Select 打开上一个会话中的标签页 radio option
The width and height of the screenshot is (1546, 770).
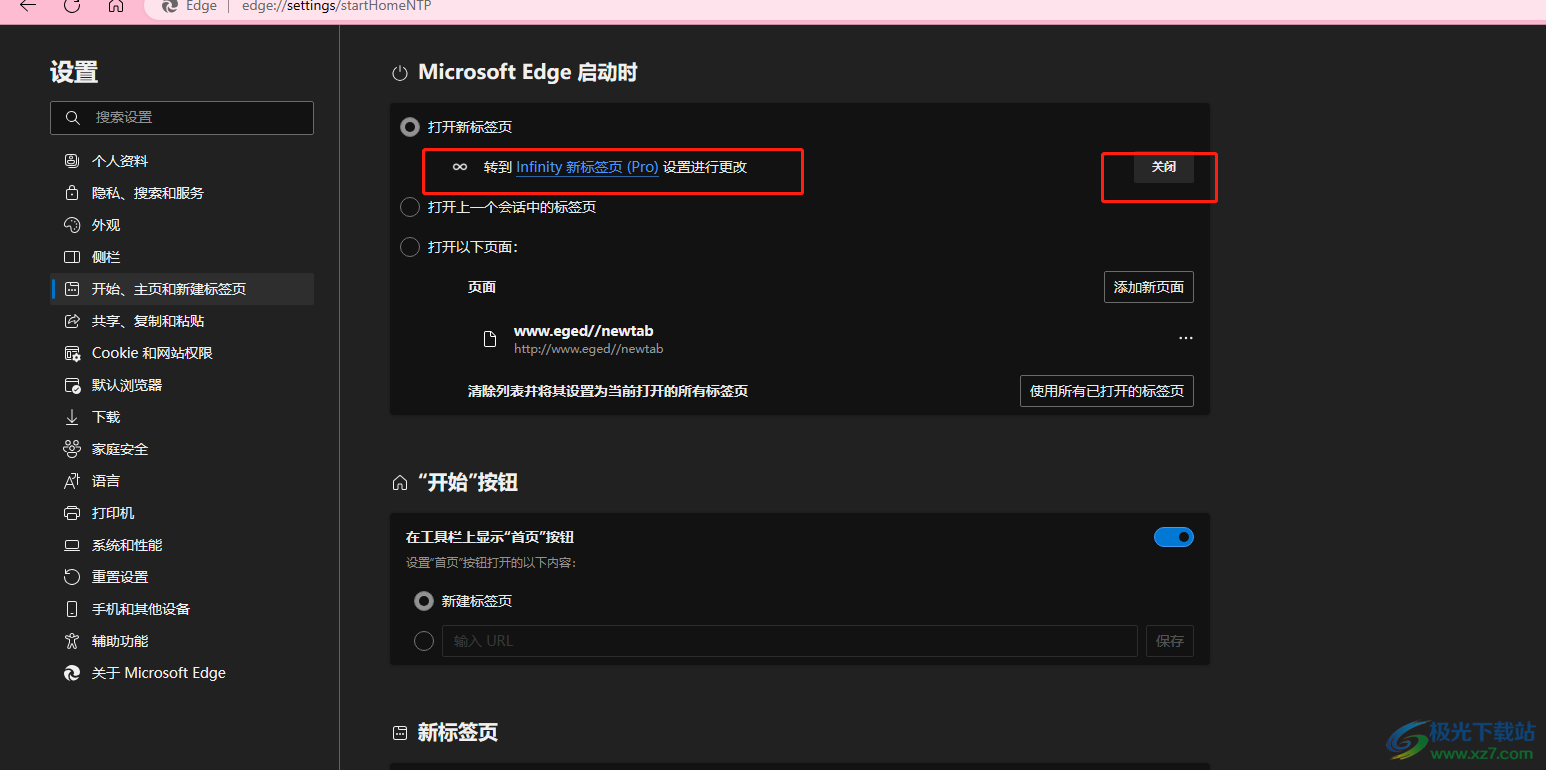click(x=410, y=207)
